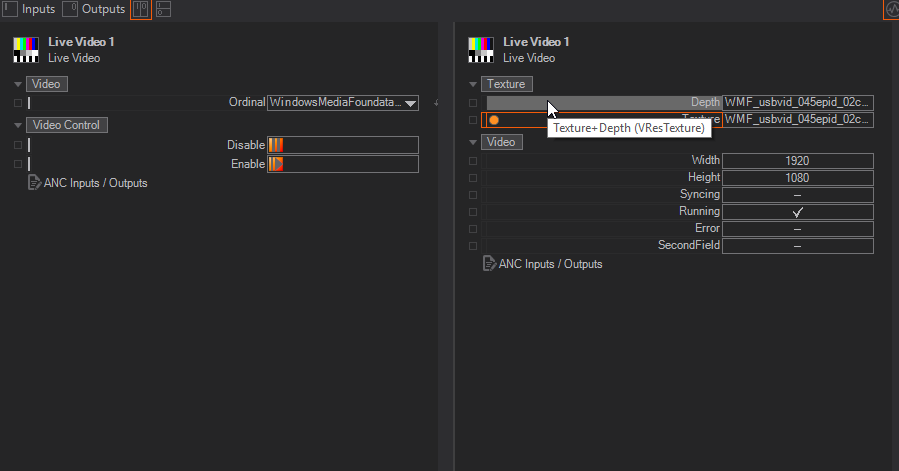Select side-by-side inputs/outputs layout icon

point(142,9)
